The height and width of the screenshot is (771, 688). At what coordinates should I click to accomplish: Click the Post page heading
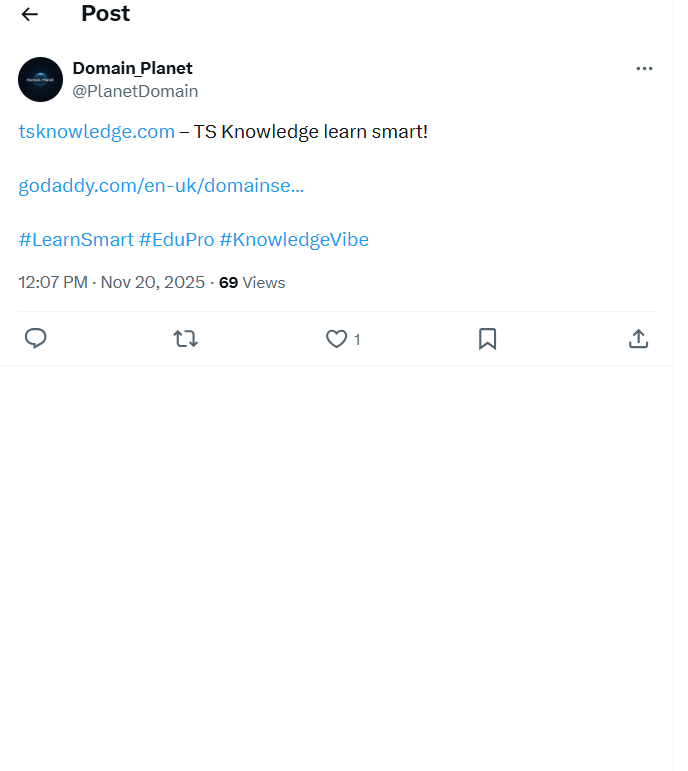[x=105, y=14]
